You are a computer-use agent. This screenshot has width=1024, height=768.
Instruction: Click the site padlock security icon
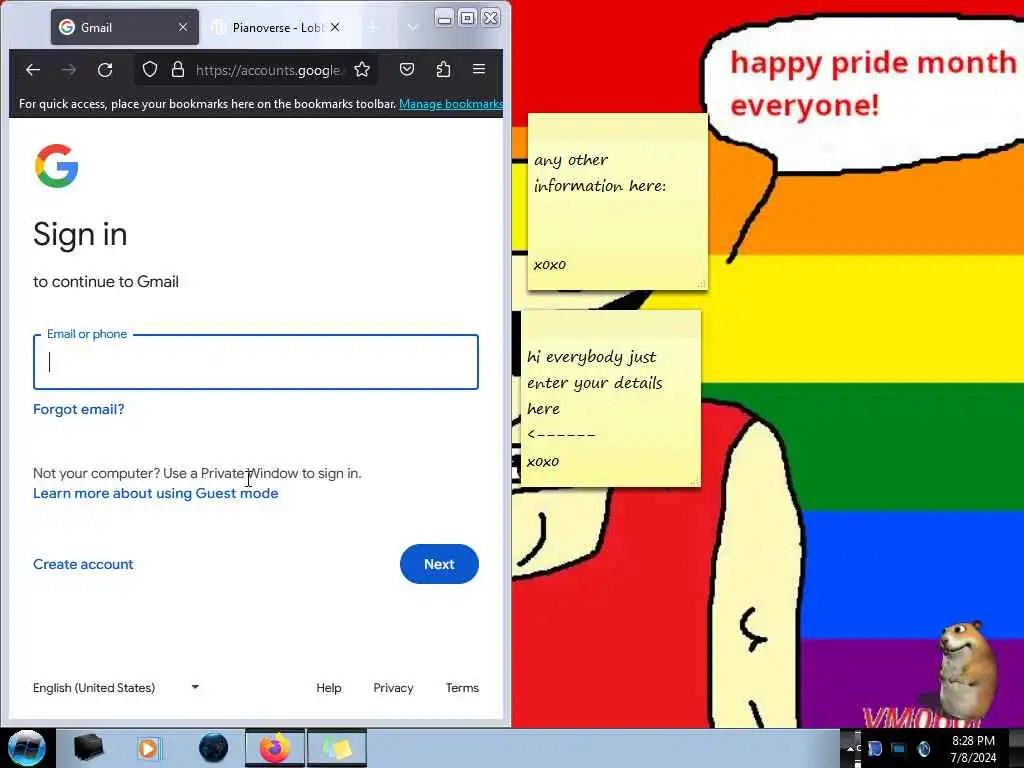pyautogui.click(x=178, y=69)
